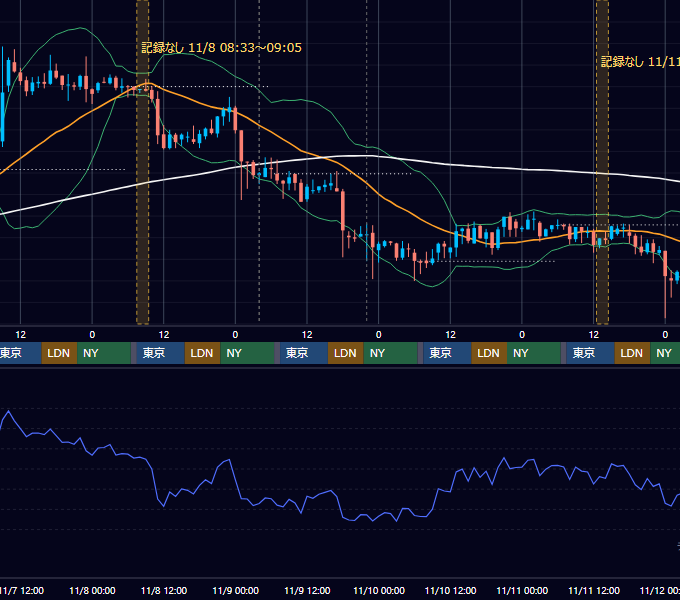The width and height of the screenshot is (680, 600).
Task: Select the 記録なし 11/11 annotation label
Action: 640,62
